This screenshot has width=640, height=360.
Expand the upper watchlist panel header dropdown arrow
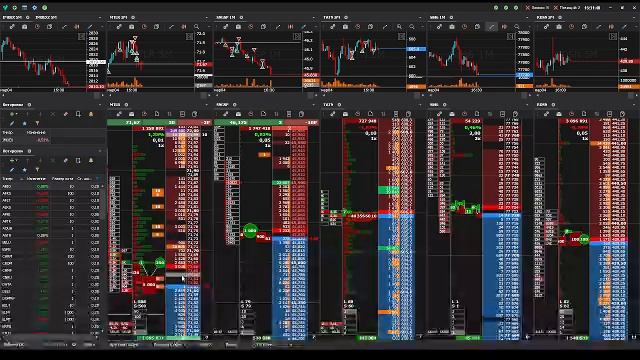[x=100, y=105]
